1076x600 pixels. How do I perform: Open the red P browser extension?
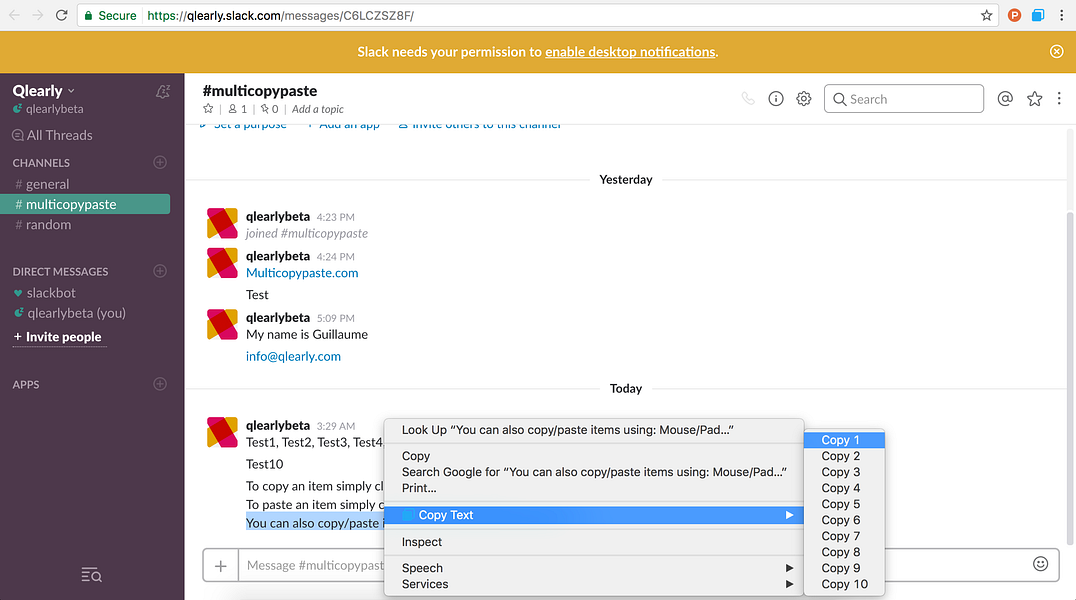(x=1014, y=15)
